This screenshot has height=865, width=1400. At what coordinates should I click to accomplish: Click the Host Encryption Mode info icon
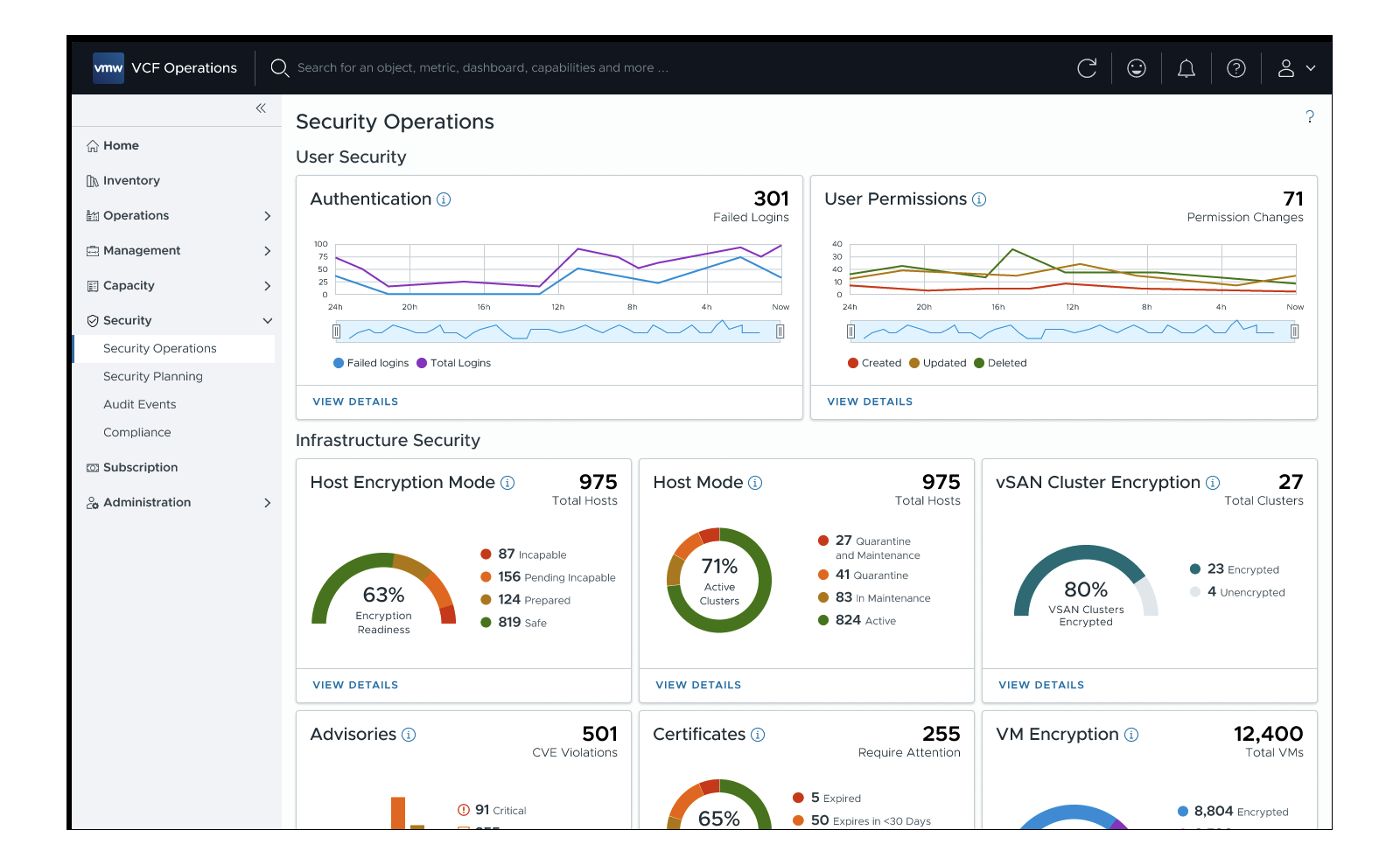click(507, 483)
